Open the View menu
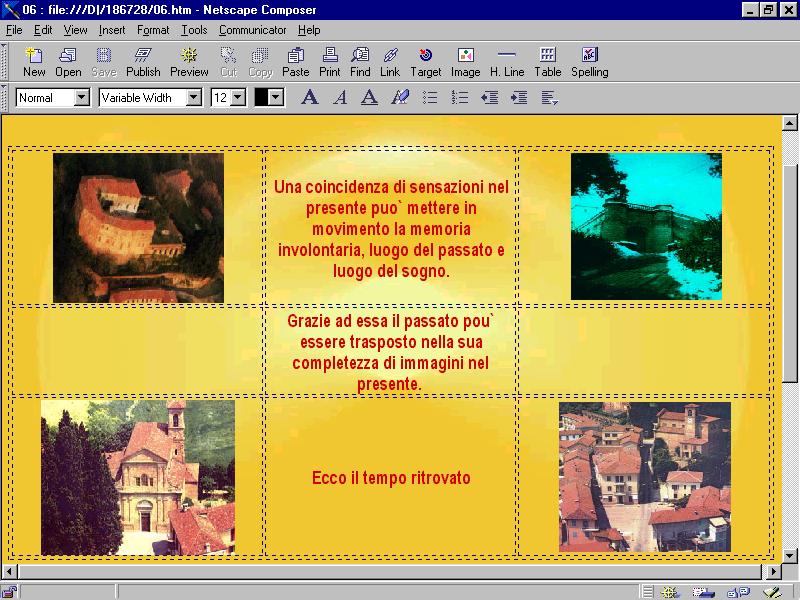 pyautogui.click(x=75, y=30)
